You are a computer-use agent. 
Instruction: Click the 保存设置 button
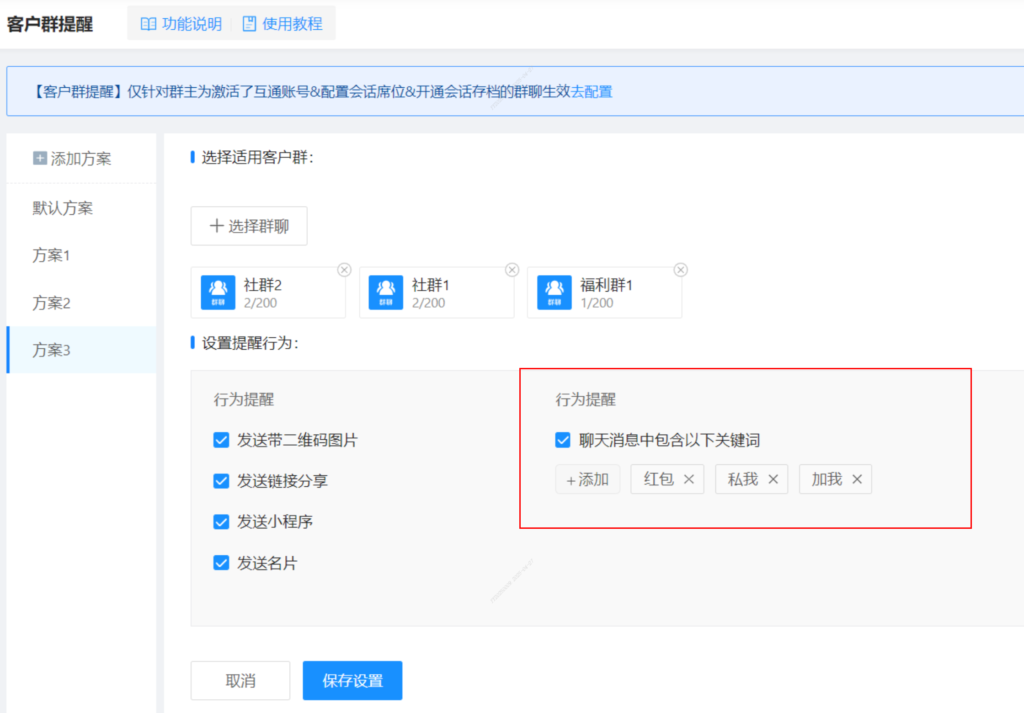click(352, 681)
